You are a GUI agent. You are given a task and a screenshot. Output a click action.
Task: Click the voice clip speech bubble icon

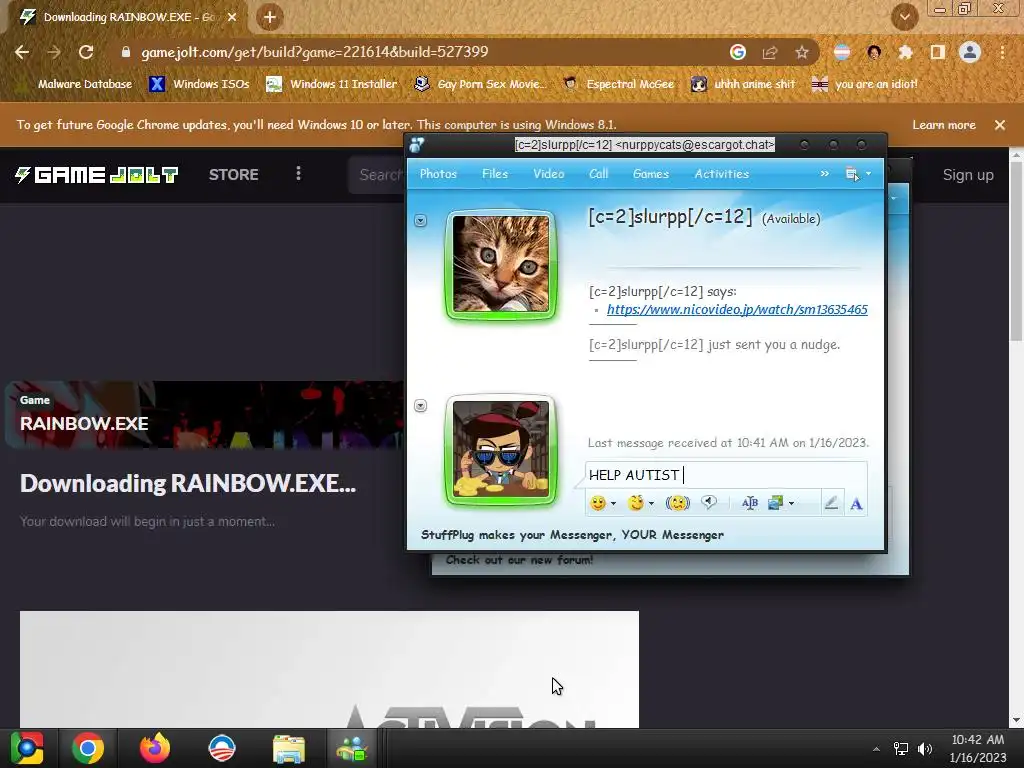[x=709, y=502]
